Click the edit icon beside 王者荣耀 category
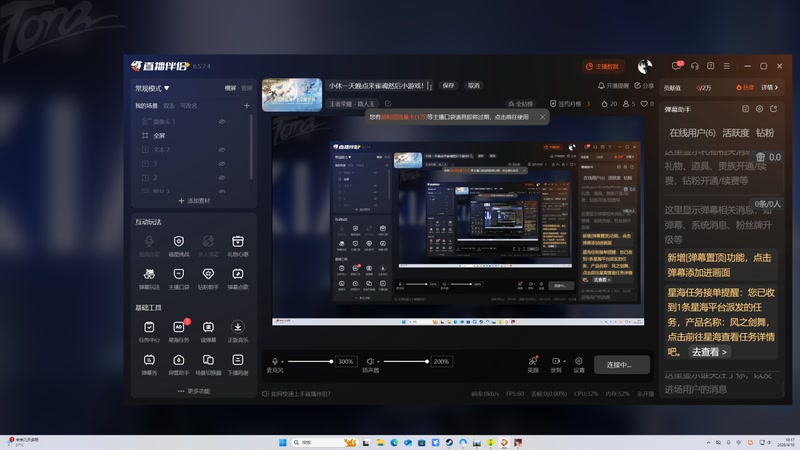The width and height of the screenshot is (800, 450). pos(388,104)
